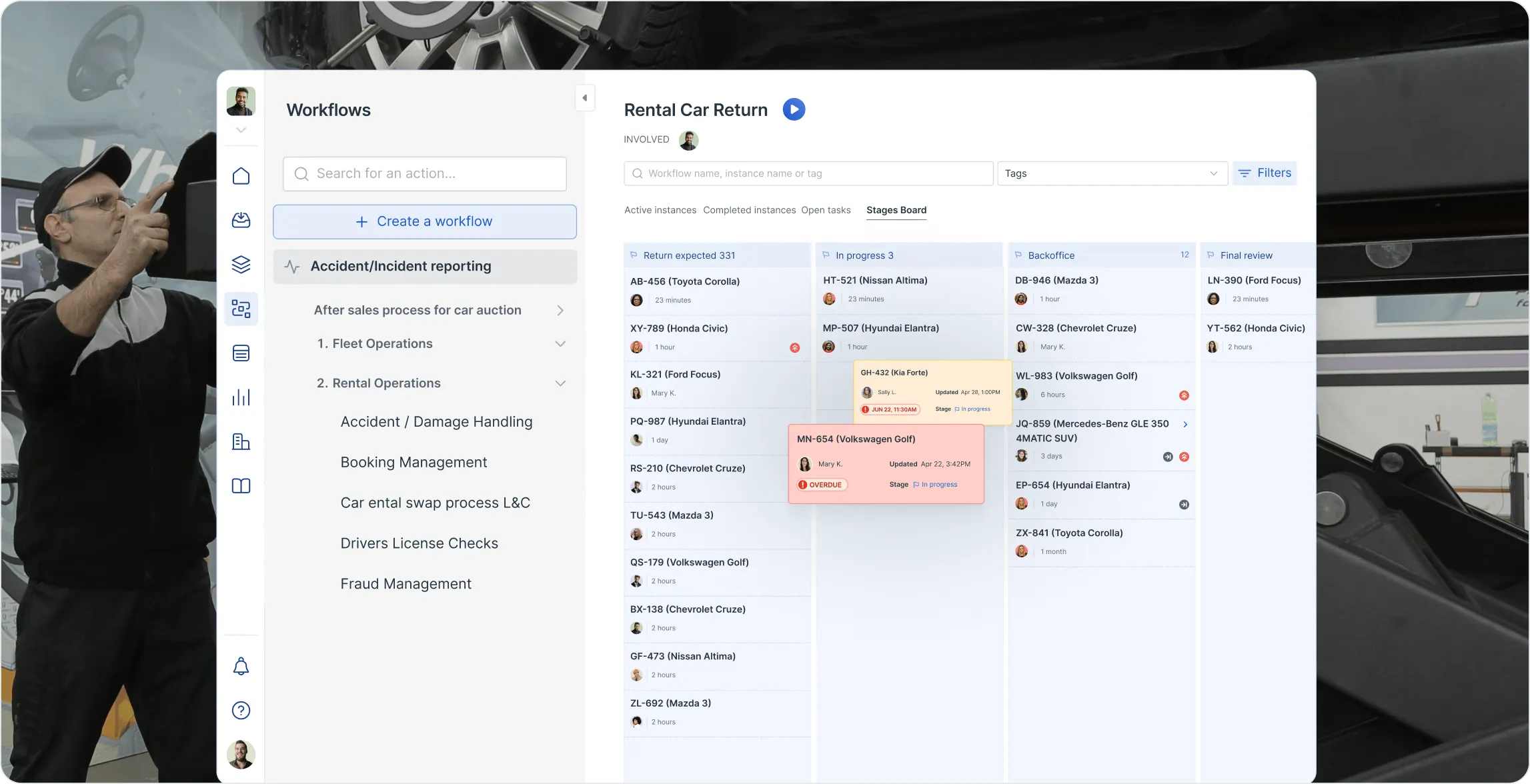Expand After sales process for car auction
The width and height of the screenshot is (1530, 784).
(x=560, y=311)
